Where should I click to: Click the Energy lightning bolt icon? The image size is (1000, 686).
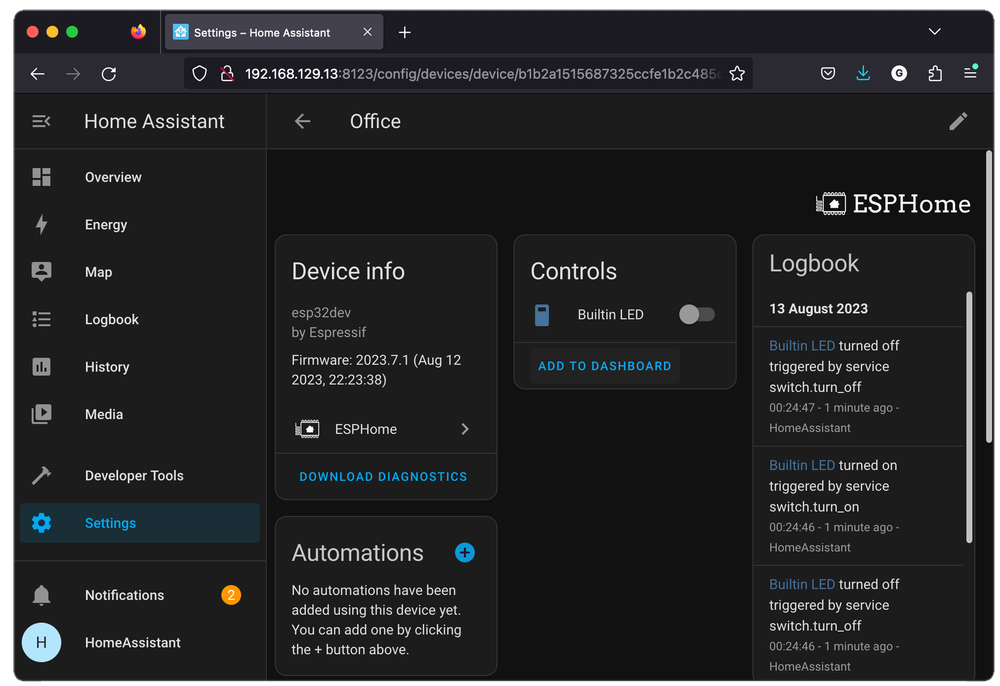tap(41, 225)
